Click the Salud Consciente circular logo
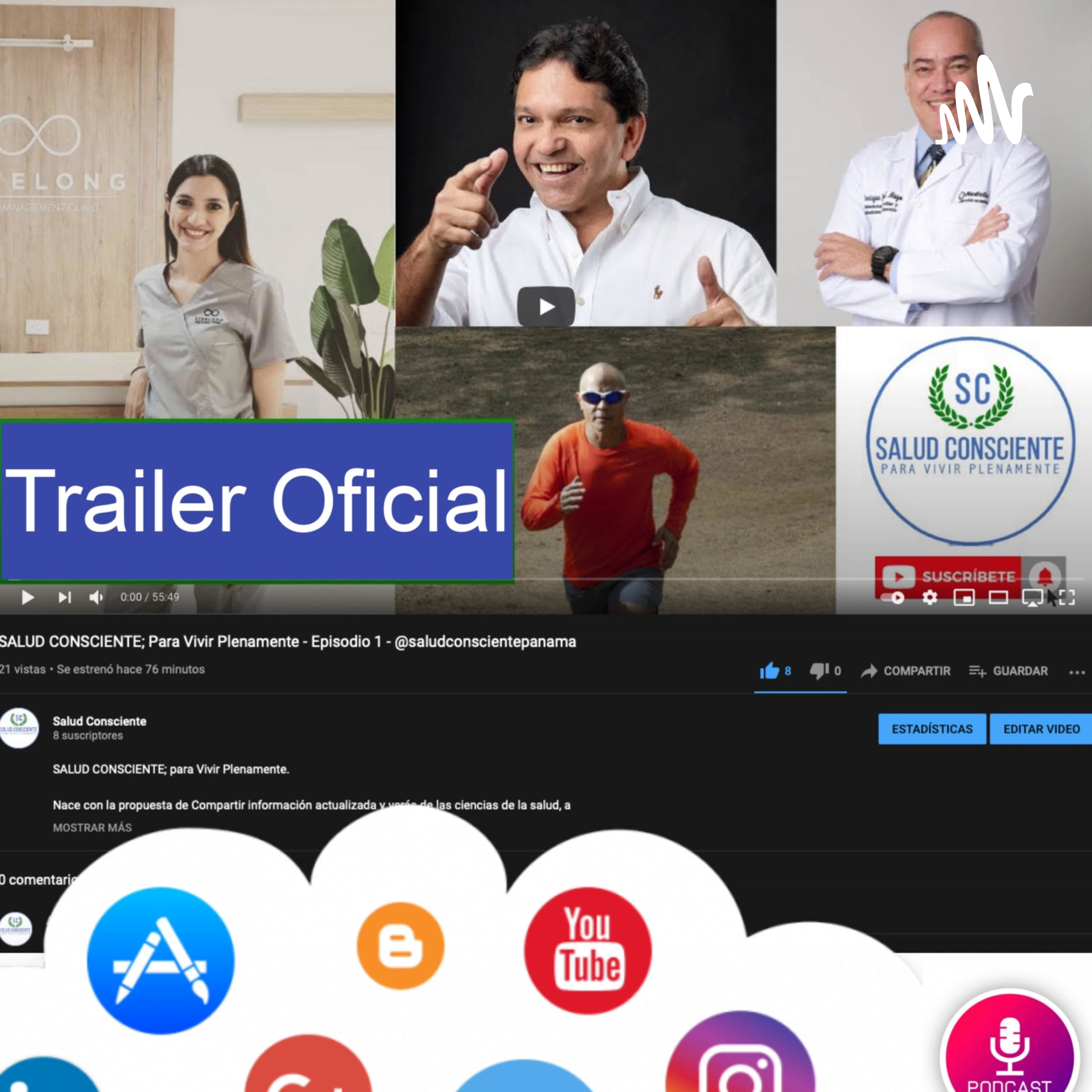The width and height of the screenshot is (1092, 1092). pyautogui.click(x=970, y=442)
